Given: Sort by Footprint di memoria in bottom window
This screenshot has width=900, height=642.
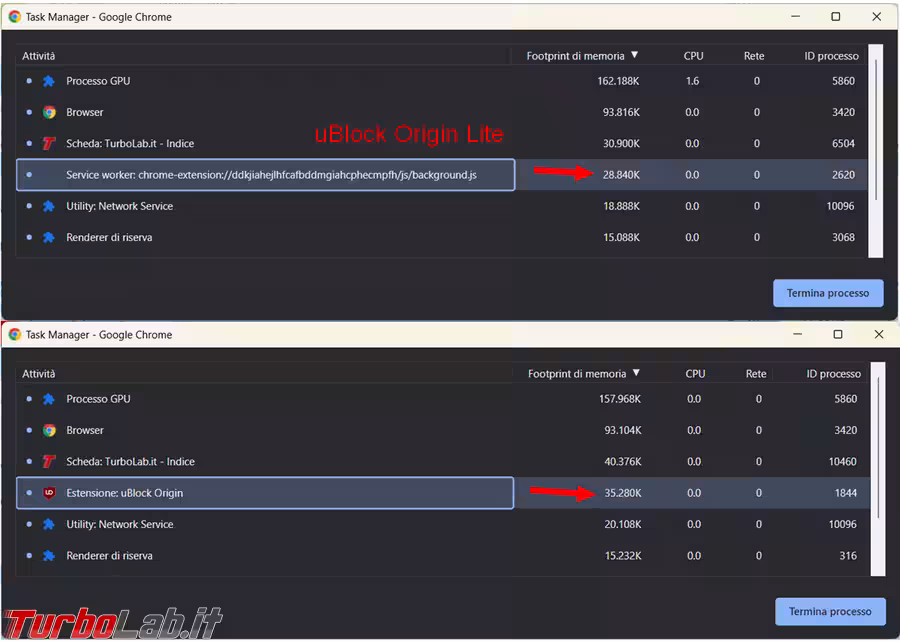Looking at the screenshot, I should coord(577,373).
